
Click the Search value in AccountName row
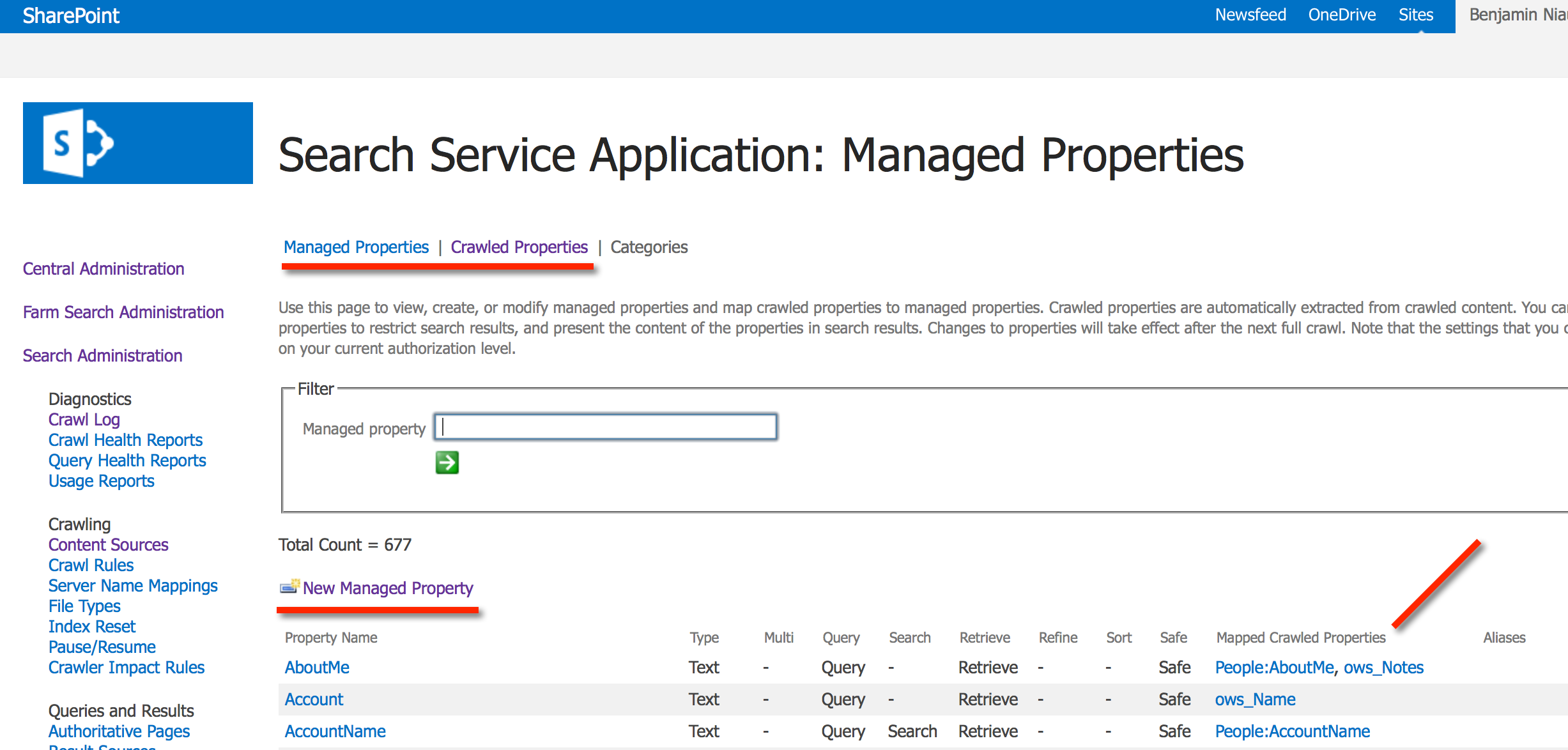[912, 731]
